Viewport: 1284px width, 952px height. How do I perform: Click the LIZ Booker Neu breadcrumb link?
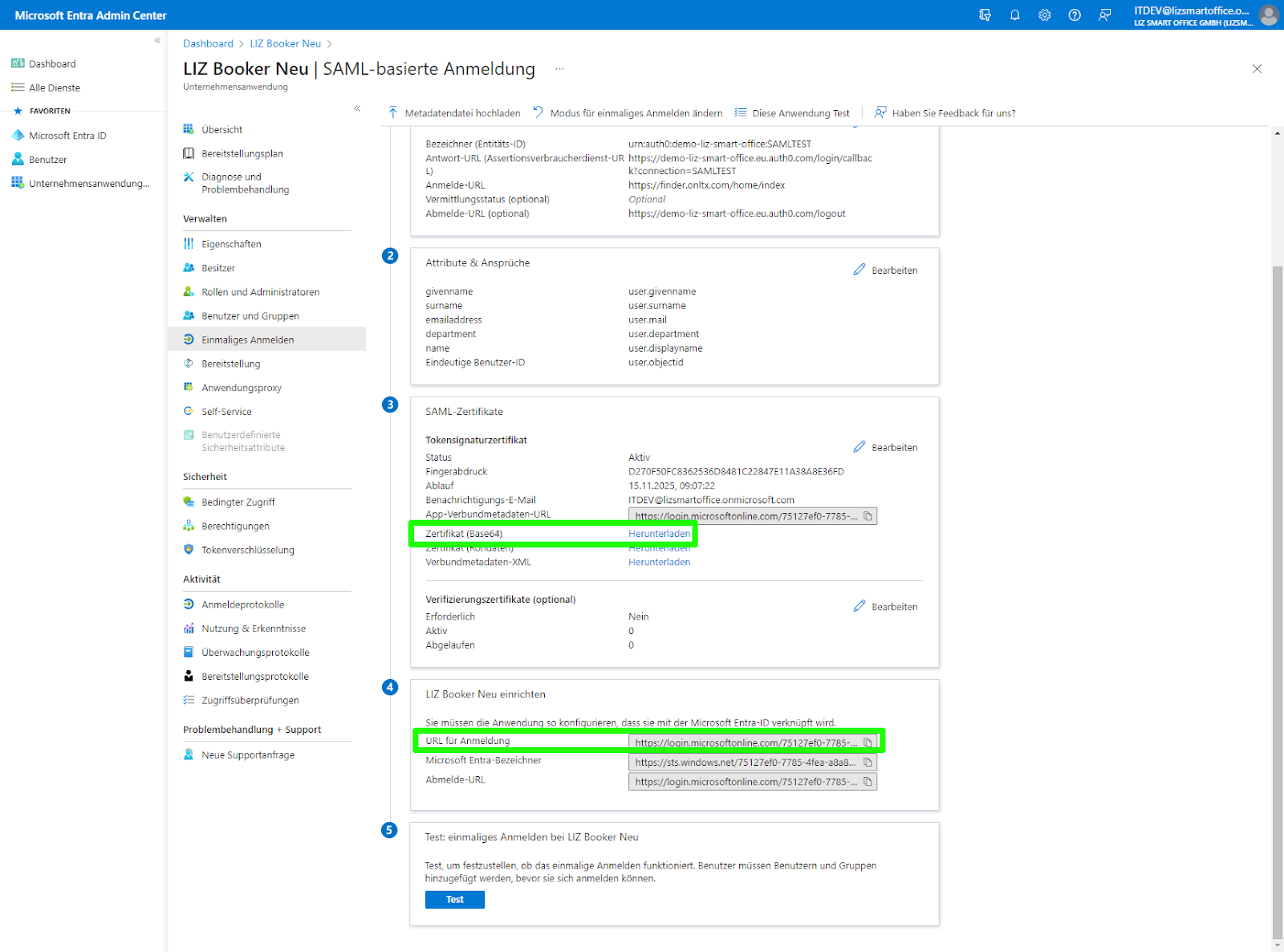coord(285,43)
